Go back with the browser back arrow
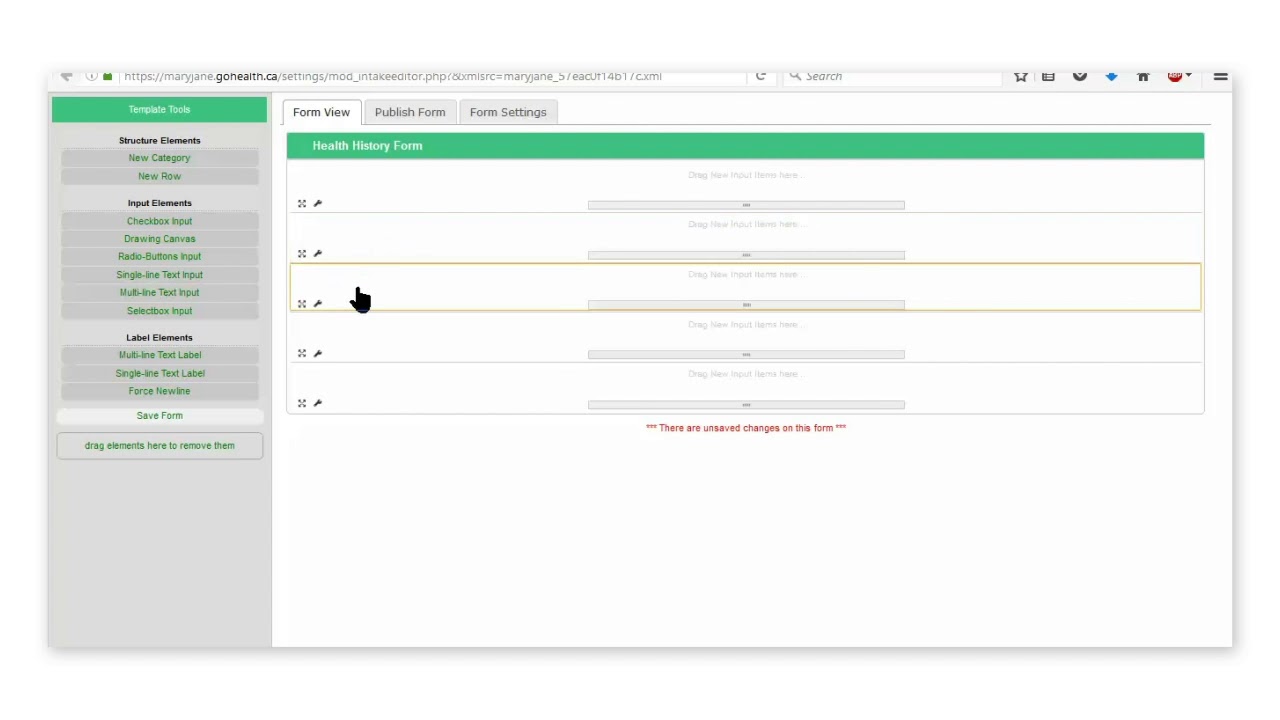The image size is (1280, 720). (66, 76)
